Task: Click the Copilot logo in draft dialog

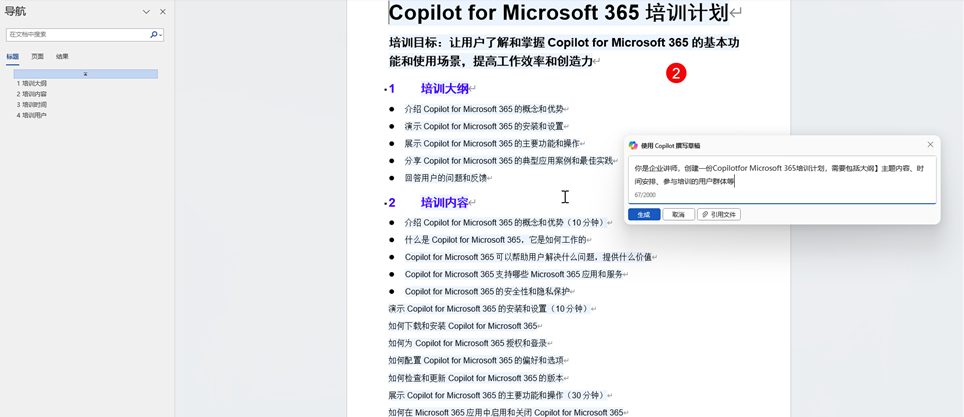Action: (633, 145)
